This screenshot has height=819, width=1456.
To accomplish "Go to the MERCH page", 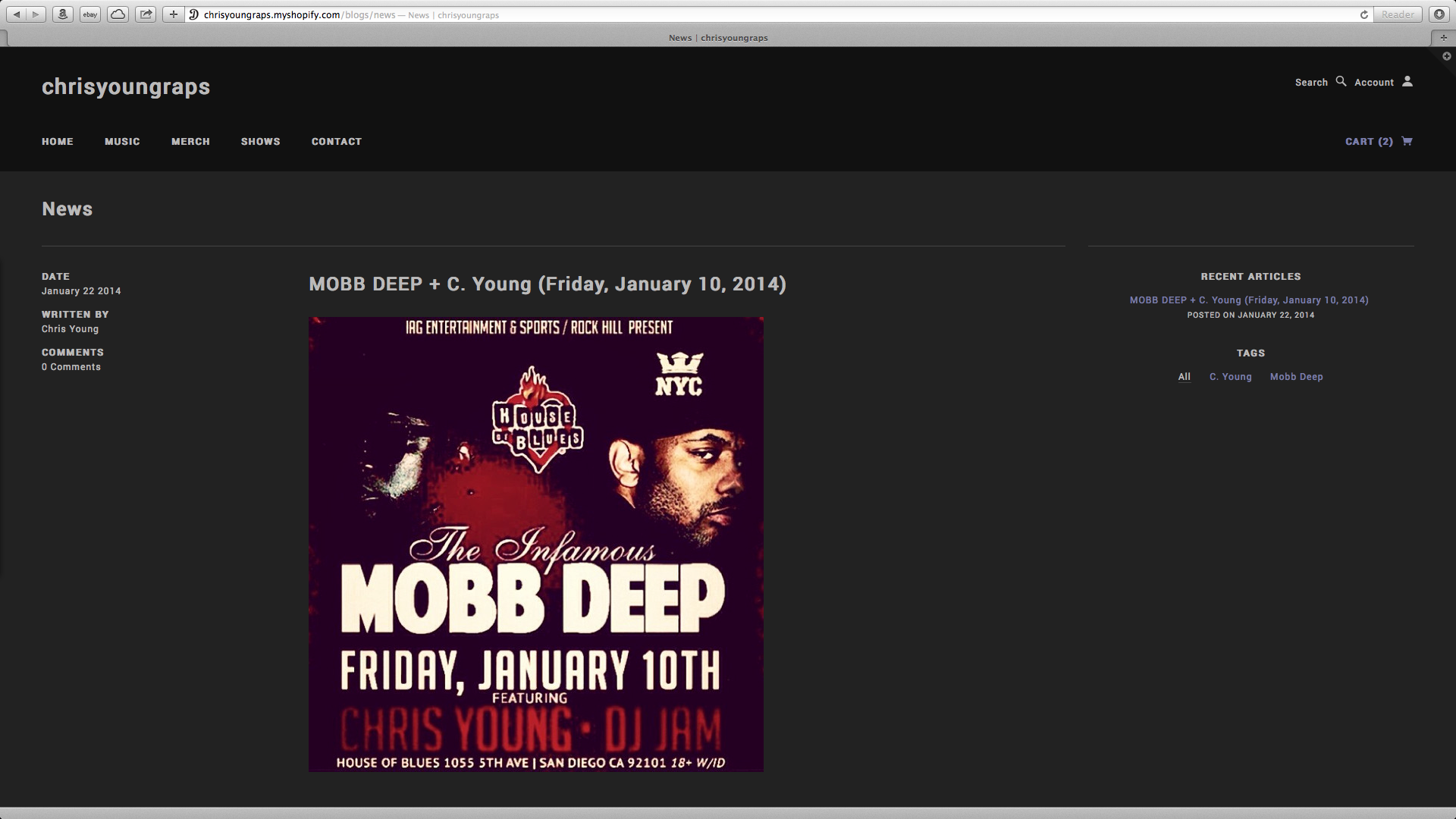I will (190, 142).
